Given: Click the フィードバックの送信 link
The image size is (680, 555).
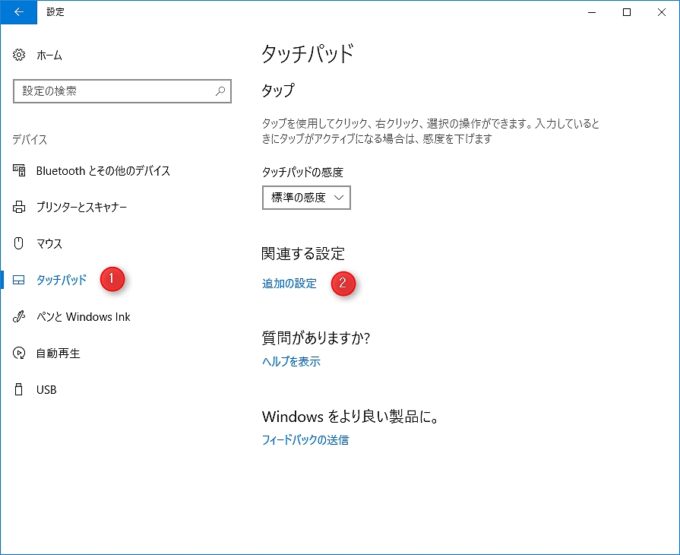Looking at the screenshot, I should (x=305, y=440).
